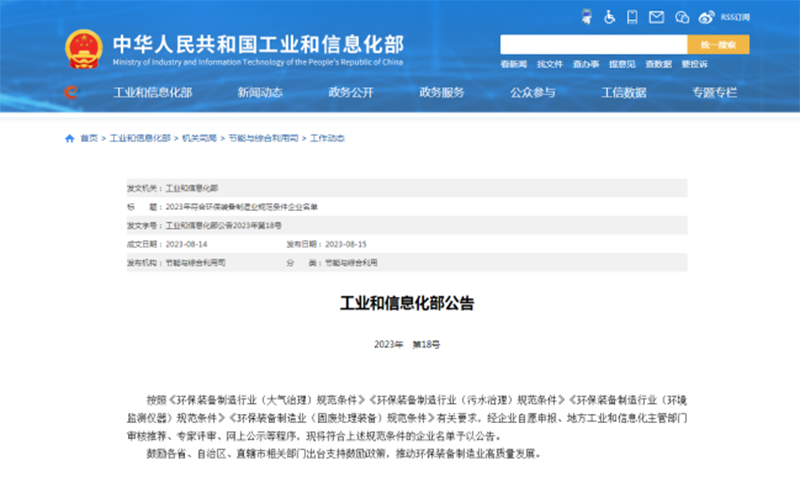Open the 专题专栏 navigation item

(714, 93)
